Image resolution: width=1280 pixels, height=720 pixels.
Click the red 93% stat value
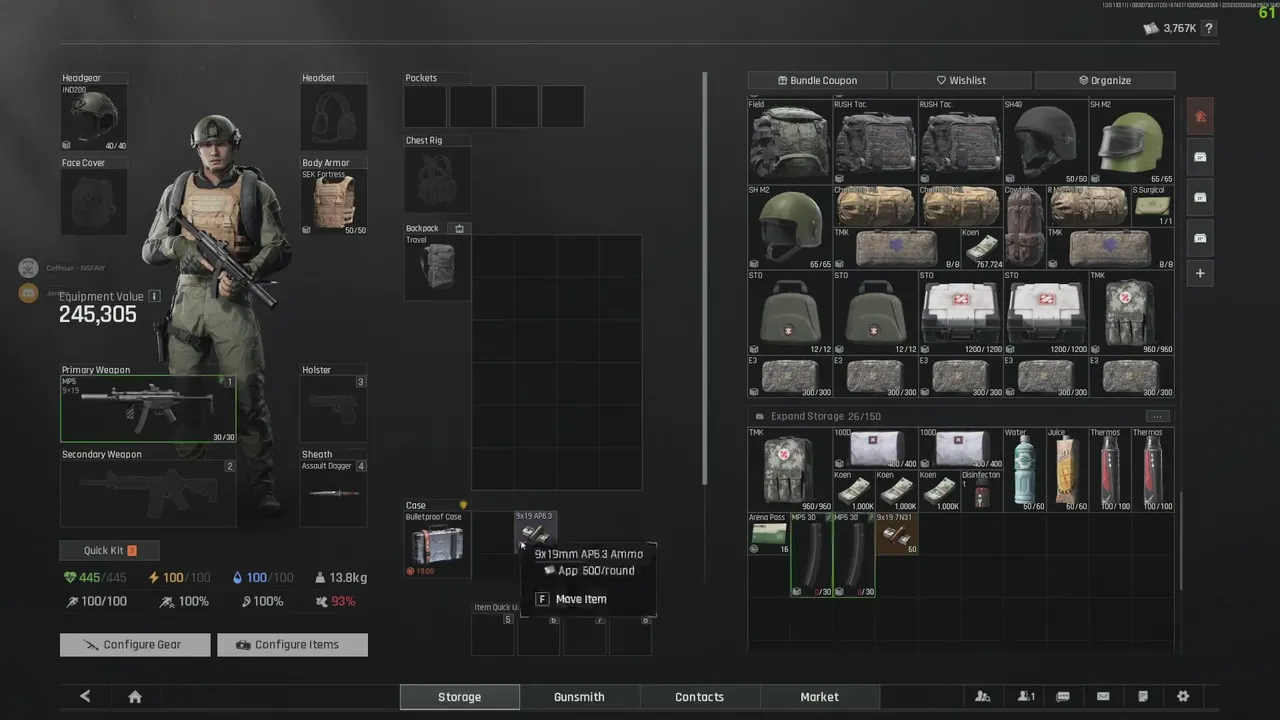coord(335,602)
